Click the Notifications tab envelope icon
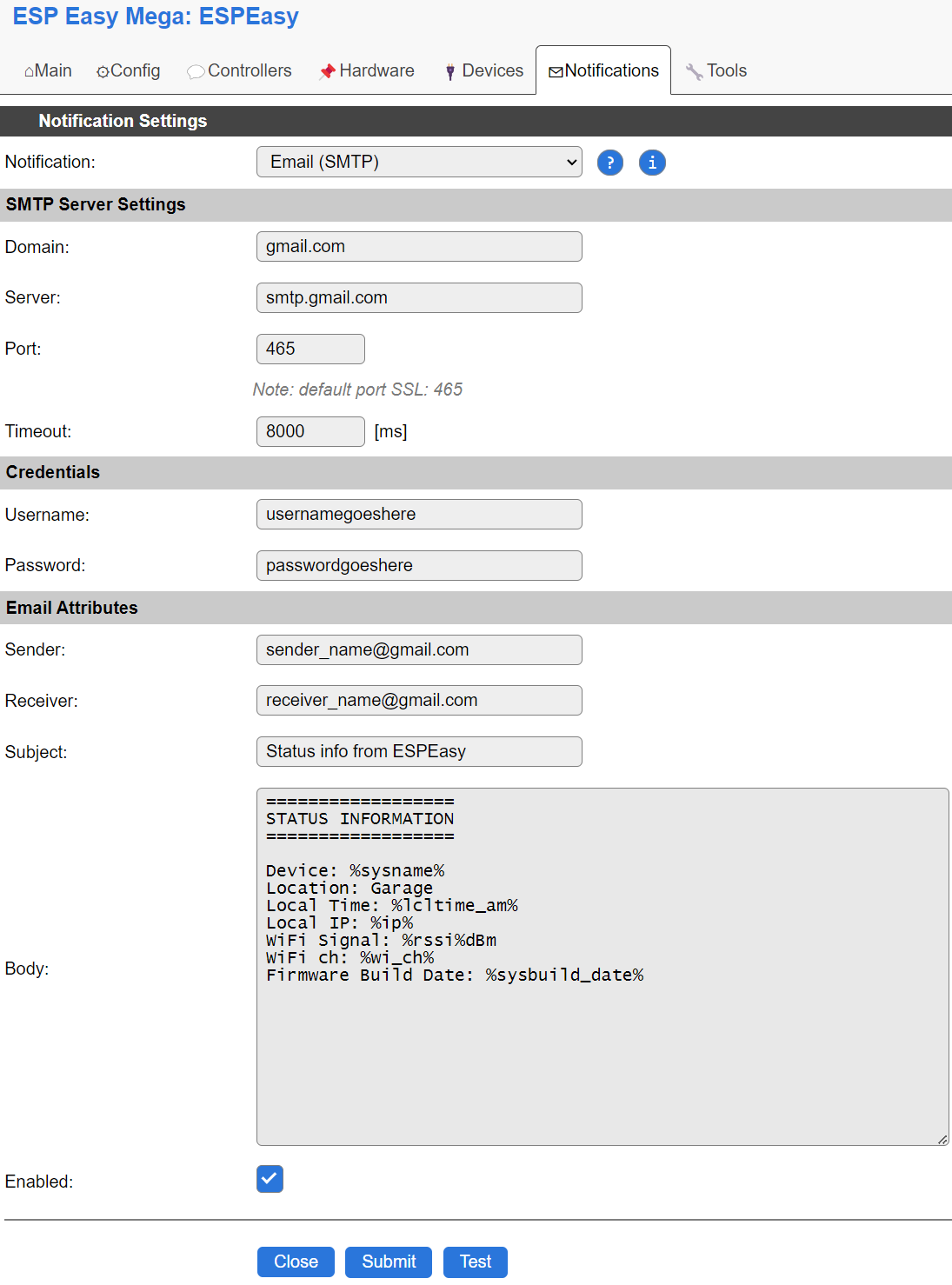The width and height of the screenshot is (952, 1285). (556, 71)
